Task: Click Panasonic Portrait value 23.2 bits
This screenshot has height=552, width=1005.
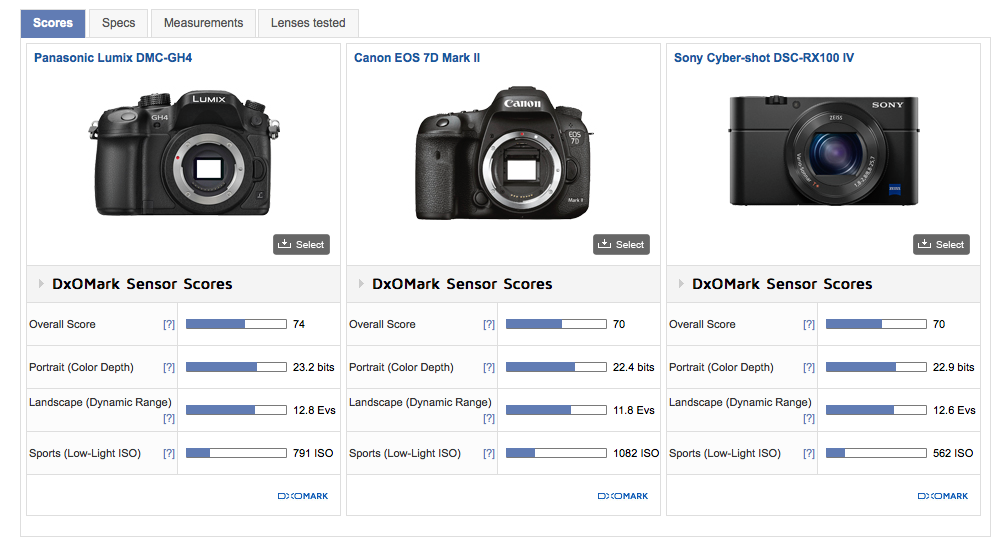Action: tap(313, 367)
